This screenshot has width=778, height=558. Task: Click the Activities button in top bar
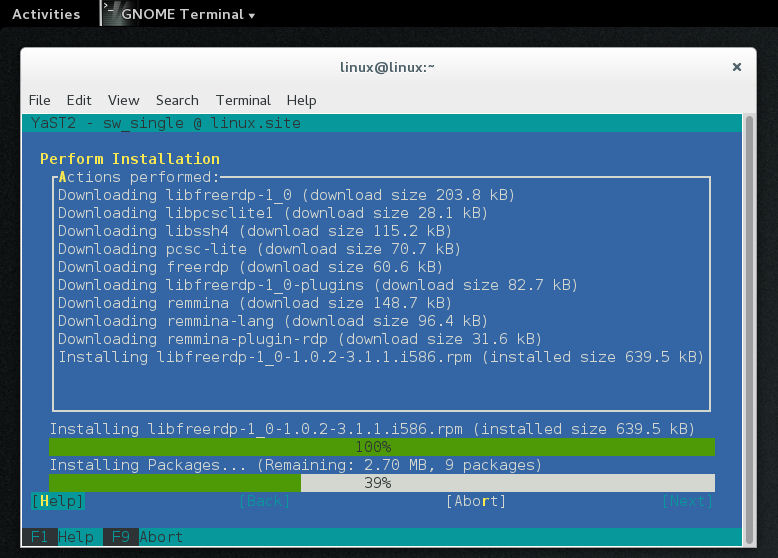click(46, 14)
